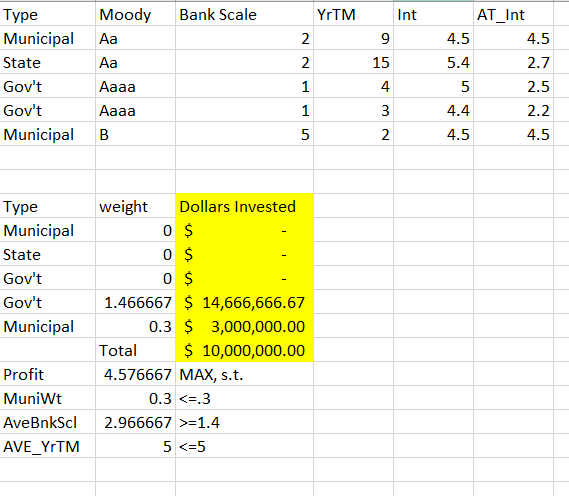This screenshot has width=569, height=496.
Task: Click the AveBnkScl value 2.966667 cell
Action: tap(135, 422)
